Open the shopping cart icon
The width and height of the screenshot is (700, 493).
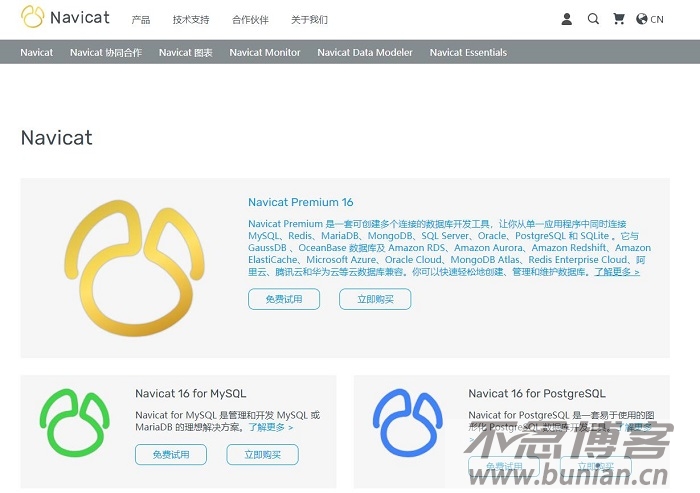[618, 19]
